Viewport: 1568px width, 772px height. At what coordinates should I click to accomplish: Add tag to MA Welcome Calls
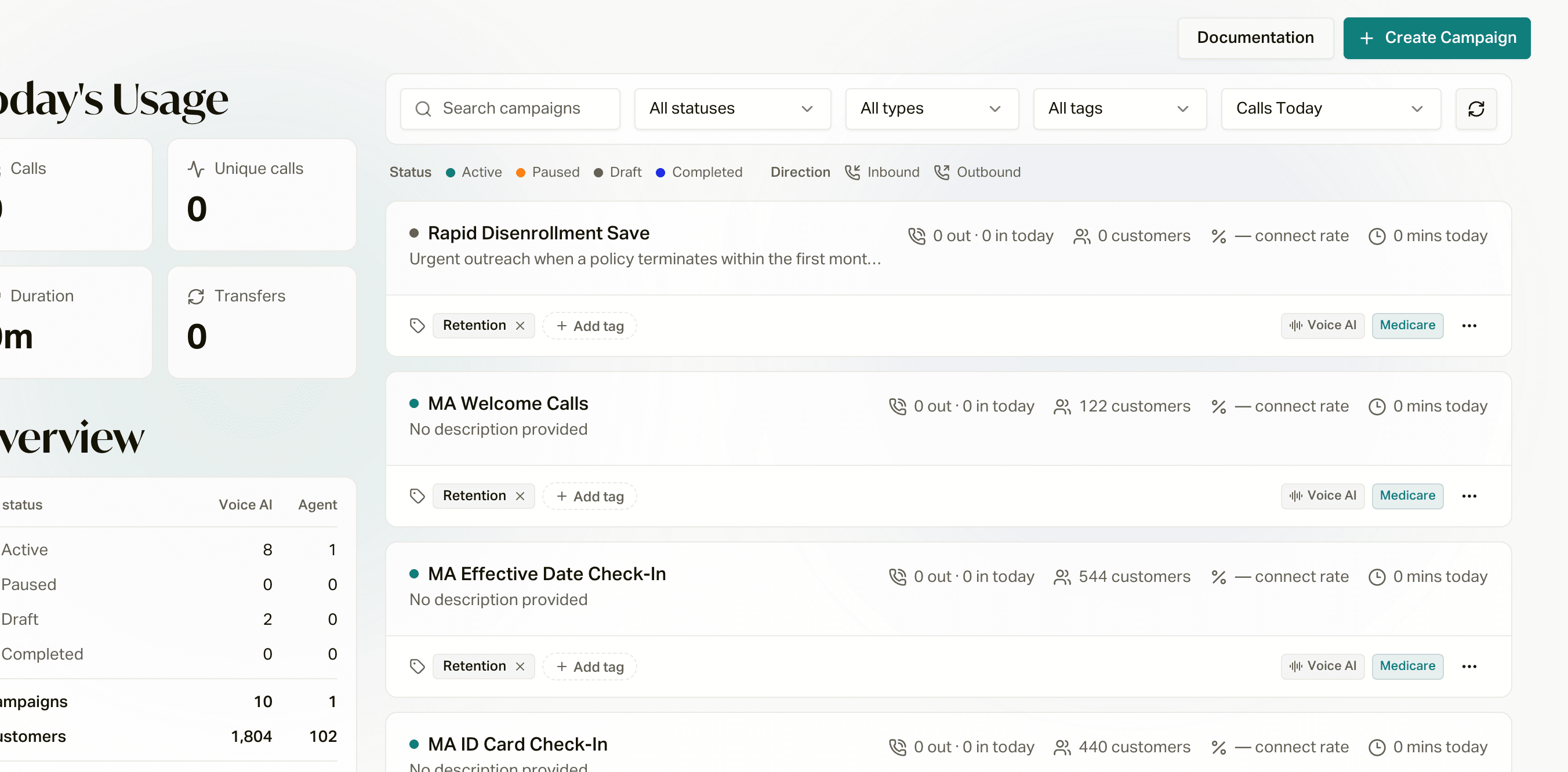589,496
